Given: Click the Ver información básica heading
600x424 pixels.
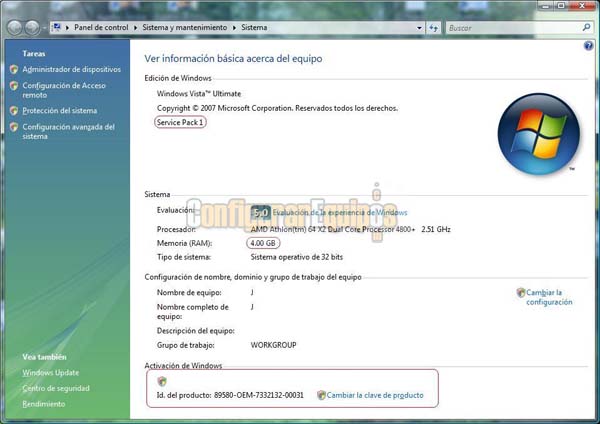Looking at the screenshot, I should 233,59.
